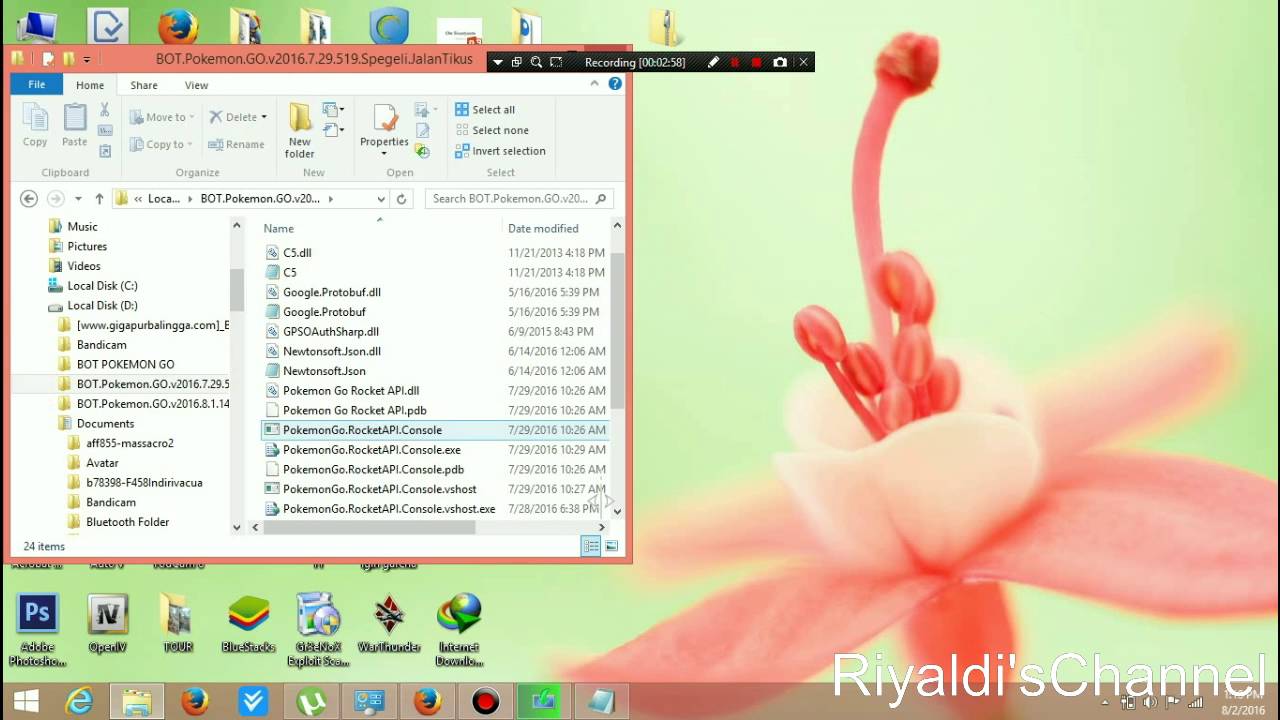This screenshot has width=1280, height=720.
Task: Select the BOT POKEMON GO folder in tree
Action: click(x=125, y=365)
